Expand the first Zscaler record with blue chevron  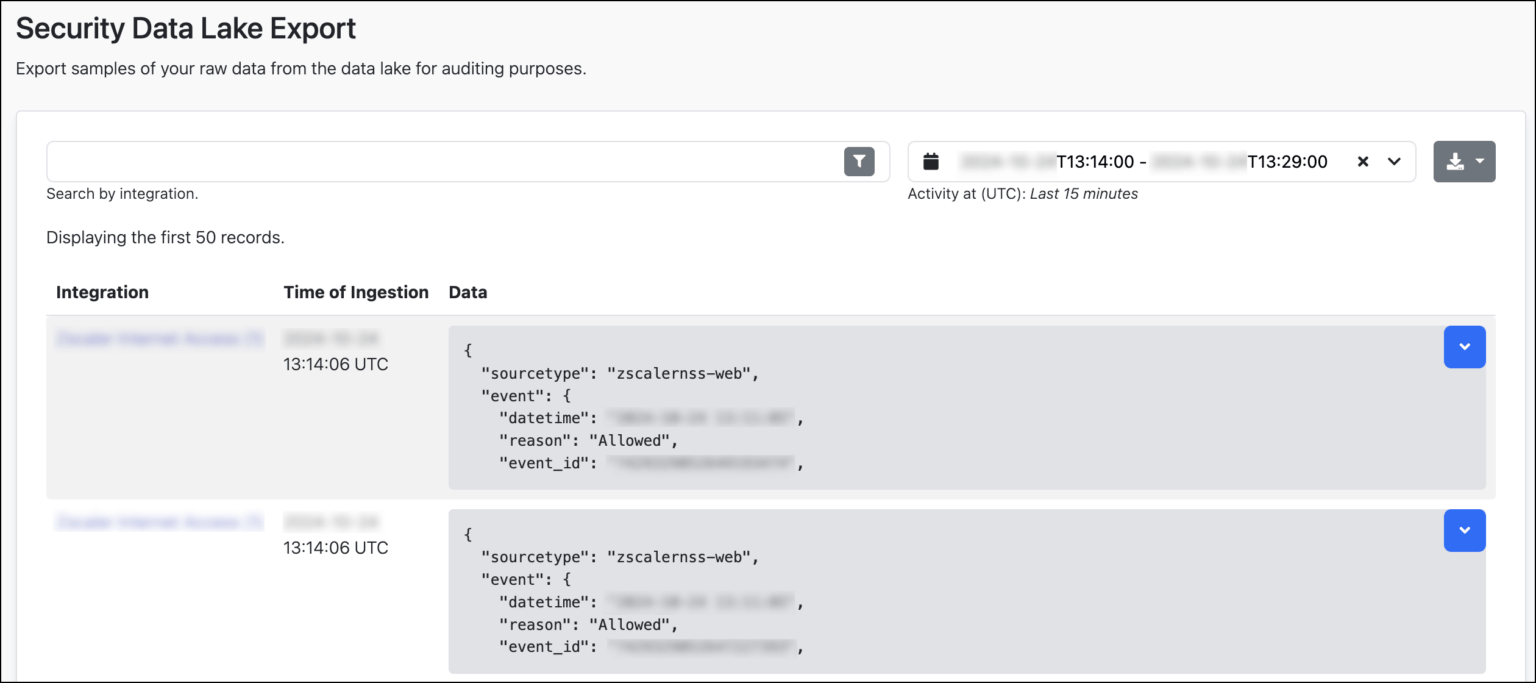pyautogui.click(x=1464, y=347)
